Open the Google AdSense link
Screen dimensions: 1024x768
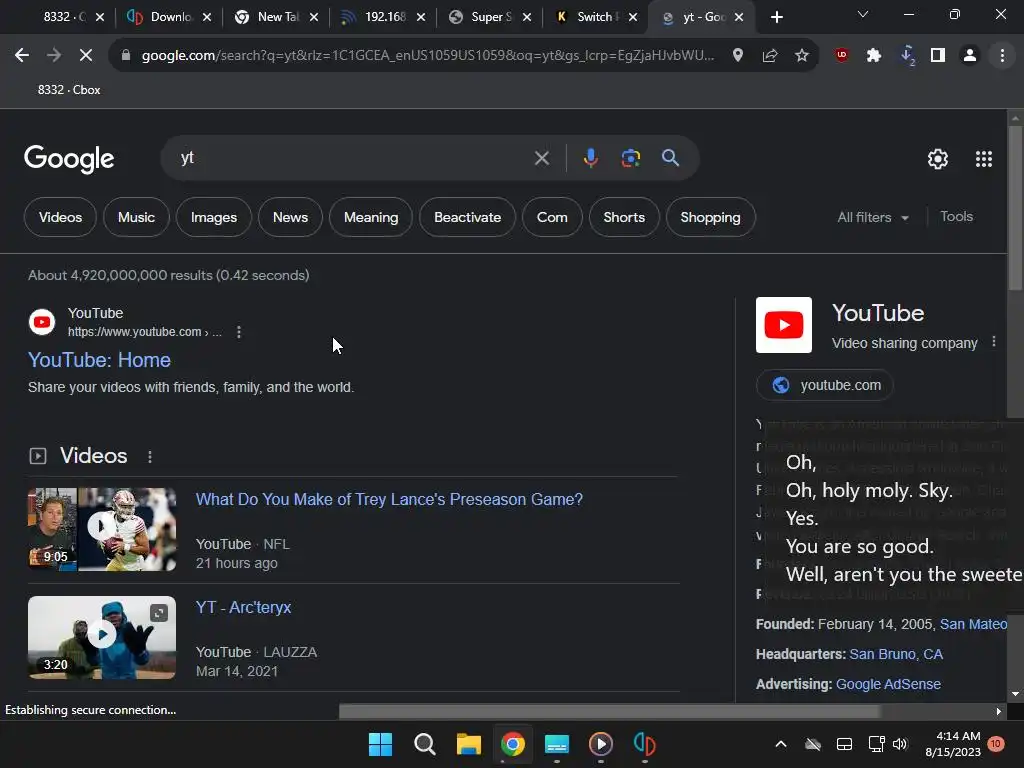888,684
